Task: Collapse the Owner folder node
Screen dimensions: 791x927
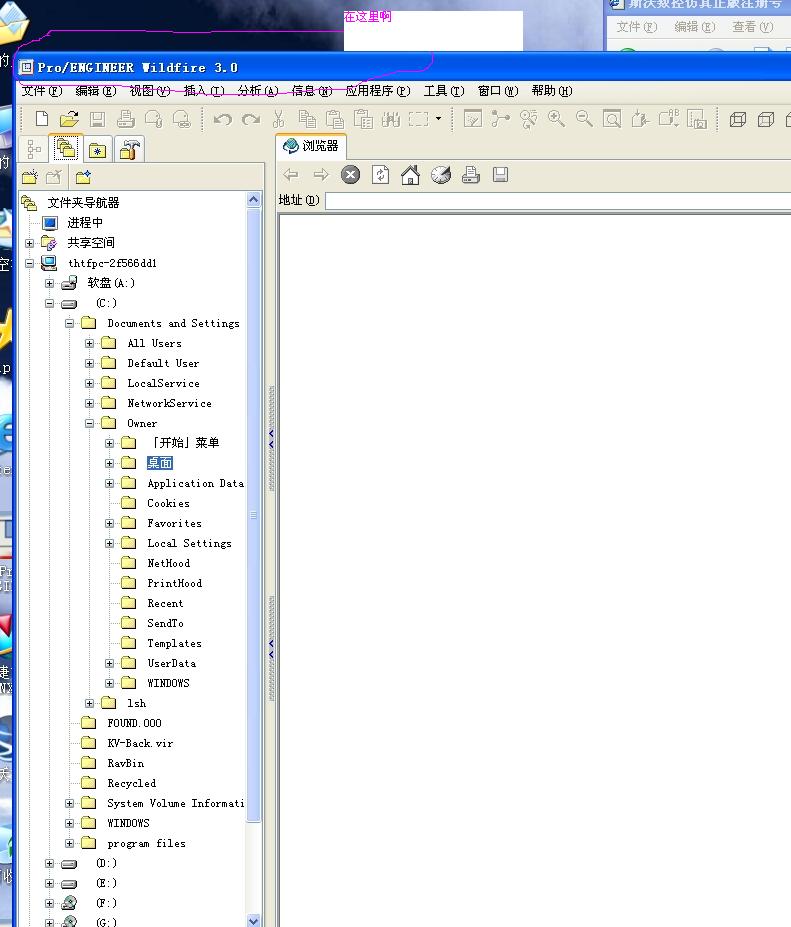Action: click(x=89, y=423)
